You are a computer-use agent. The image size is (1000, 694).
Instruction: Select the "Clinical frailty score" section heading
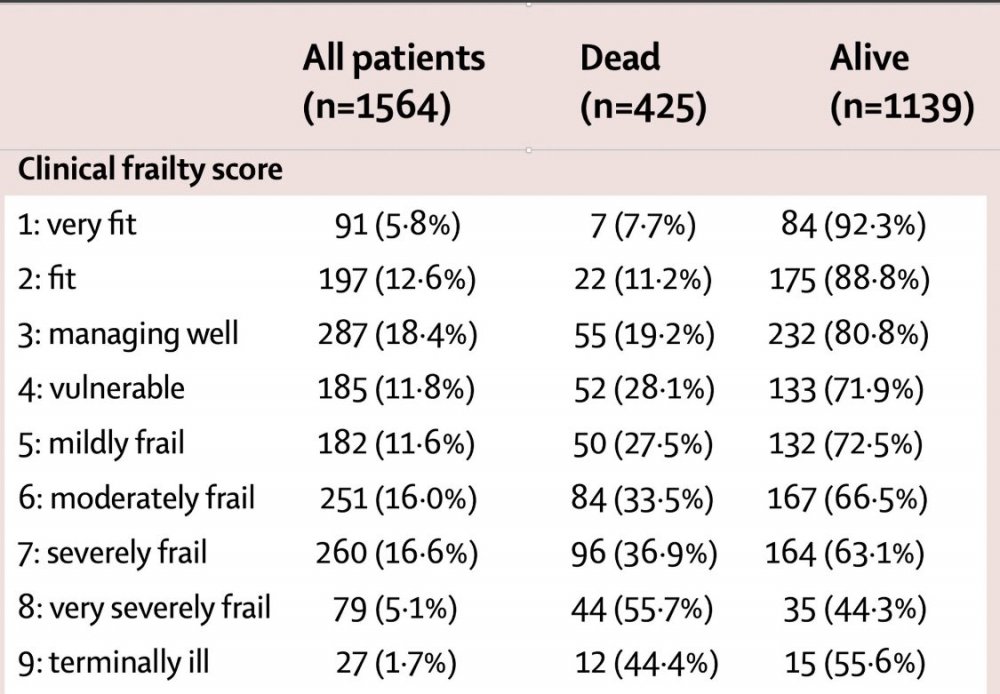[x=150, y=169]
